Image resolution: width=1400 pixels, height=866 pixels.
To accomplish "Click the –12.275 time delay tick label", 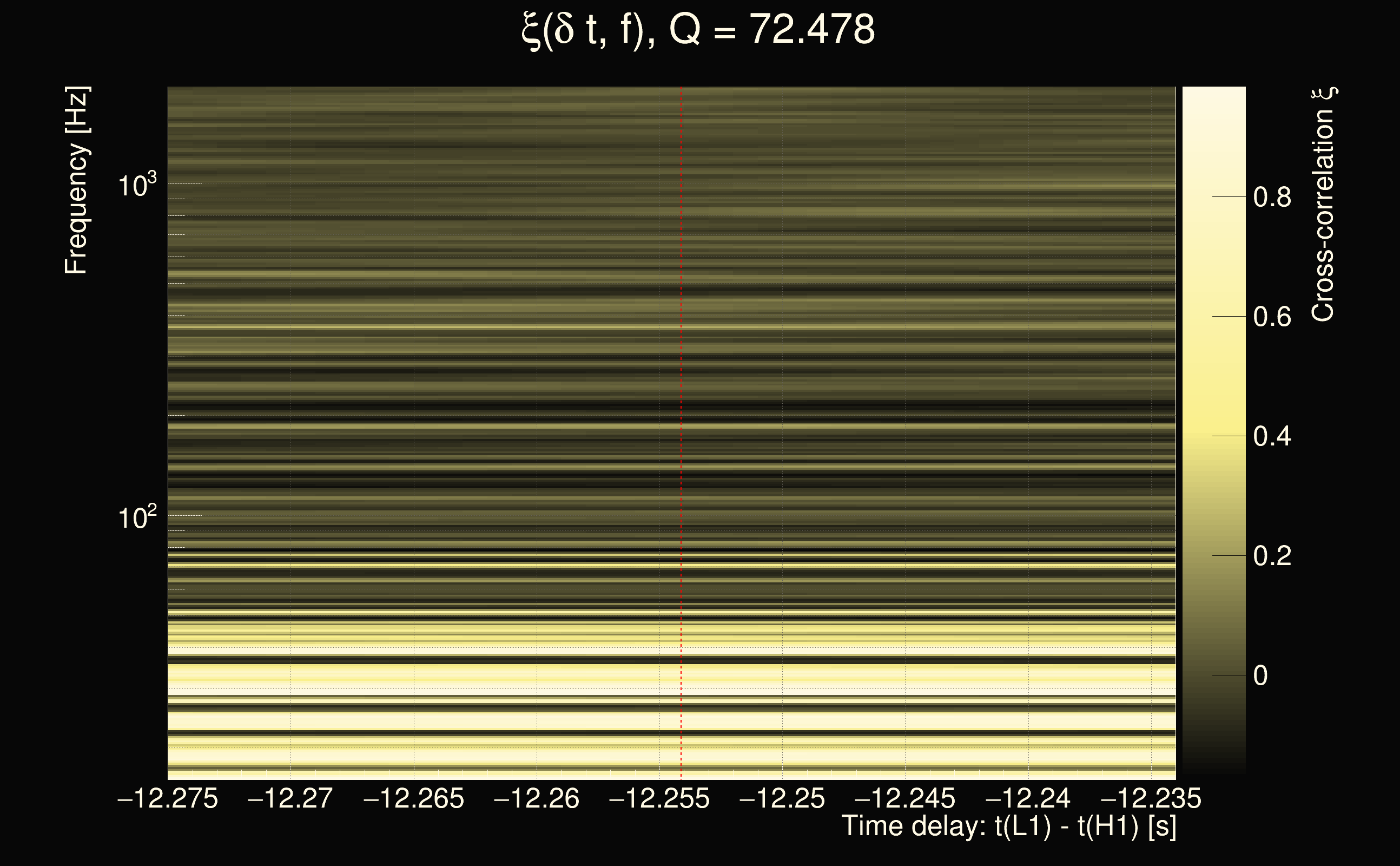I will point(168,798).
